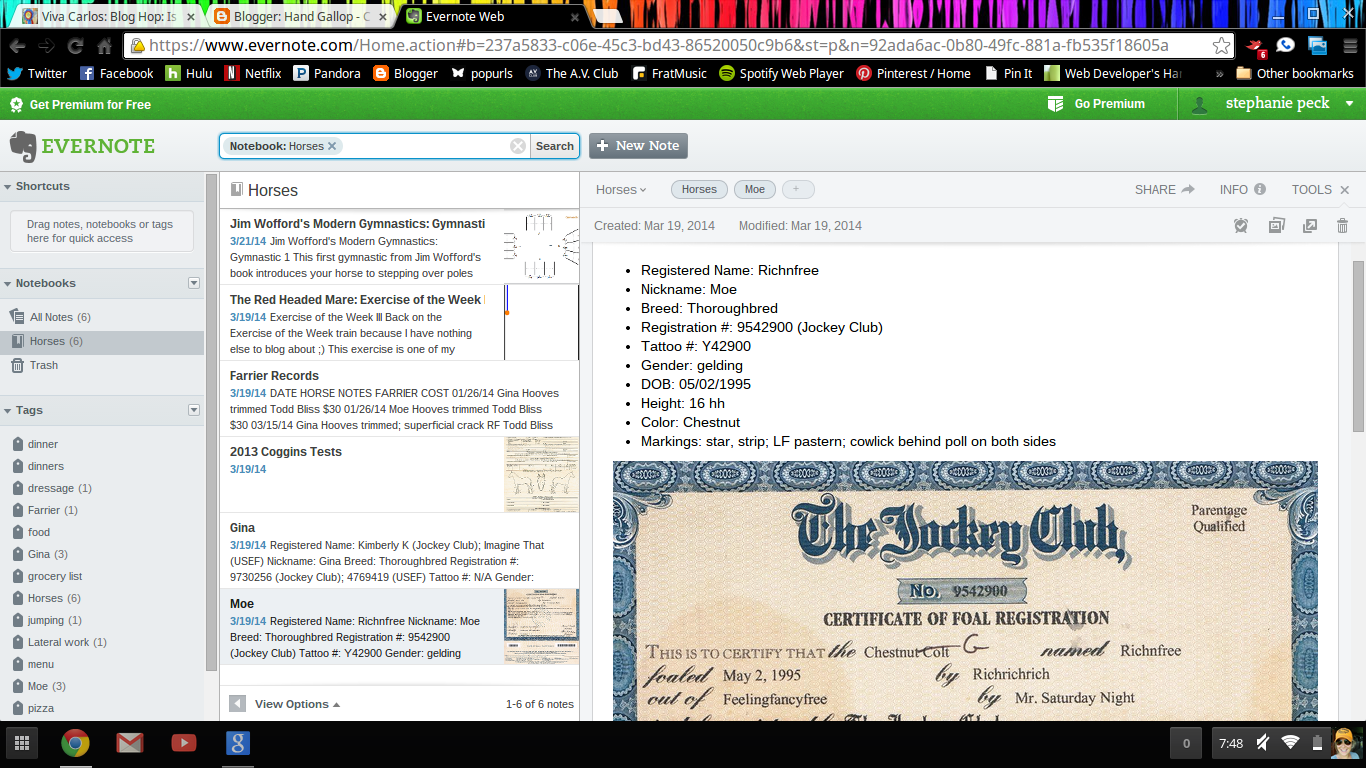Click the SHARE arrow button
Image resolution: width=1366 pixels, height=768 pixels.
pos(1165,189)
